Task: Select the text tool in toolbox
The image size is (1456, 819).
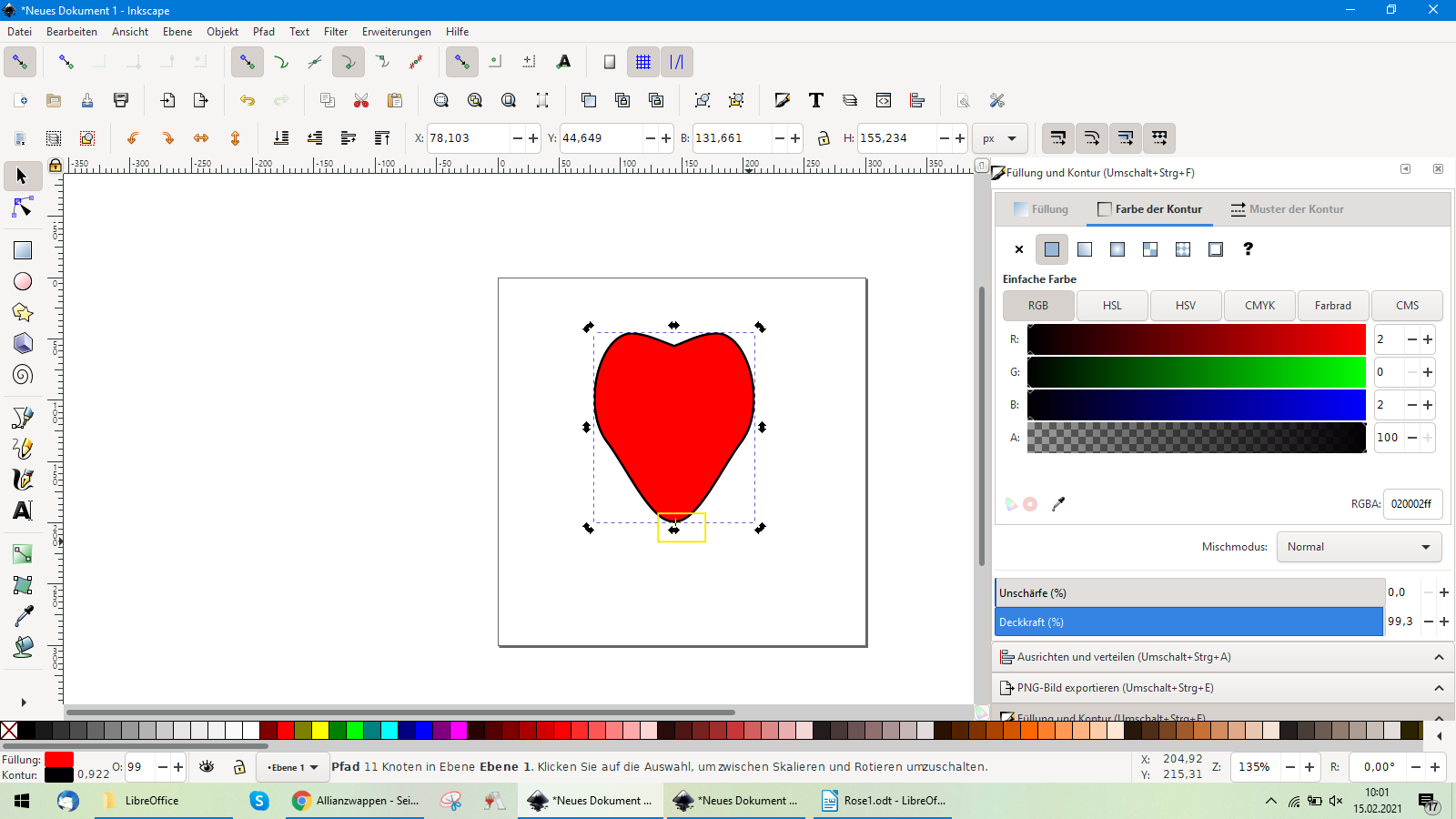Action: pyautogui.click(x=23, y=511)
